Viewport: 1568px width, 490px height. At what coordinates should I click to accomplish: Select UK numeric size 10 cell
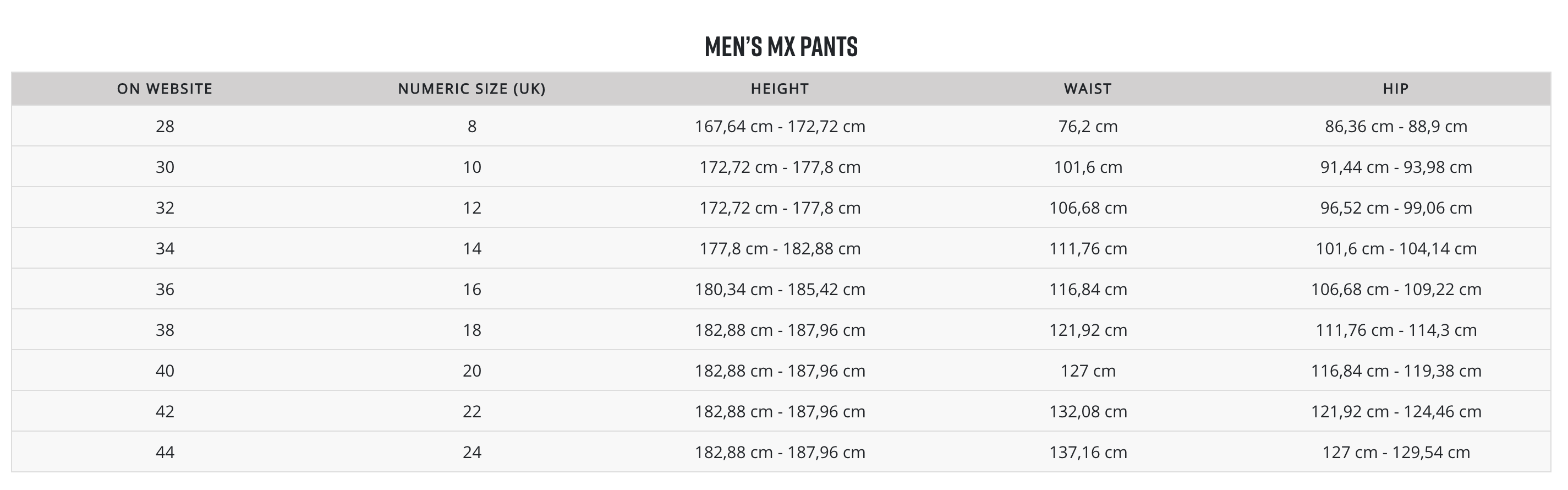tap(472, 167)
